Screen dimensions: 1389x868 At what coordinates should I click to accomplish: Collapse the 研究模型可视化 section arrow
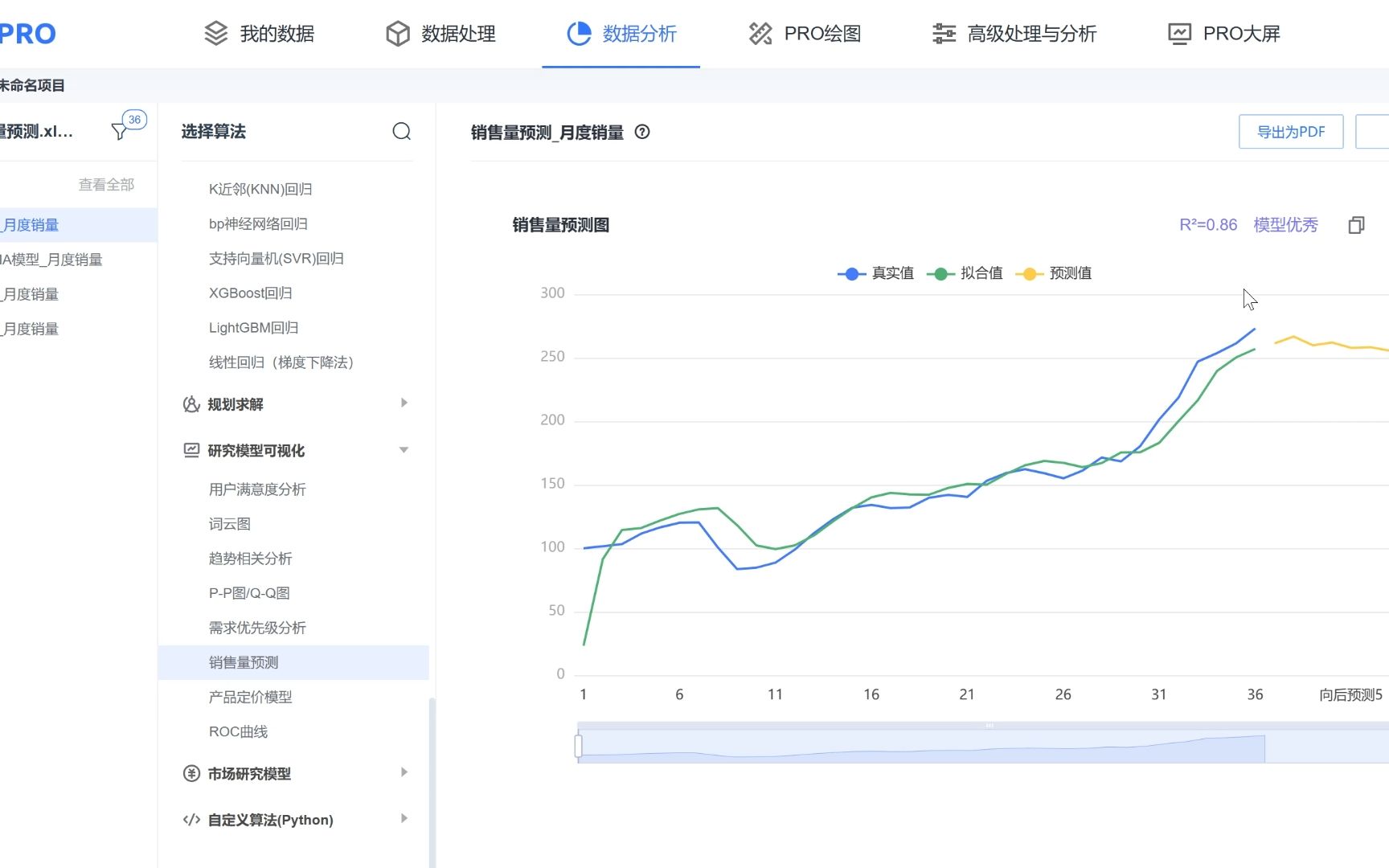tap(404, 450)
